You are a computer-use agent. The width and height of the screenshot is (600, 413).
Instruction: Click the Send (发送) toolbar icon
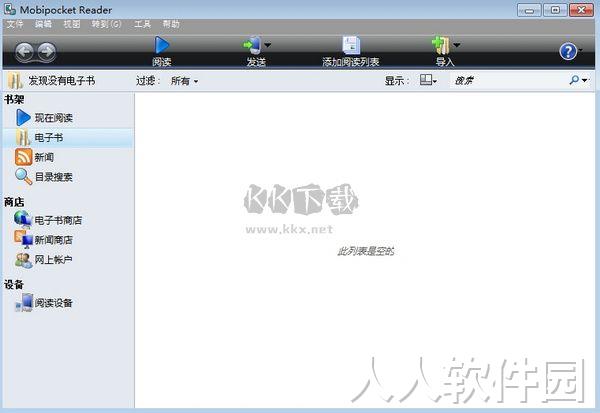click(252, 45)
